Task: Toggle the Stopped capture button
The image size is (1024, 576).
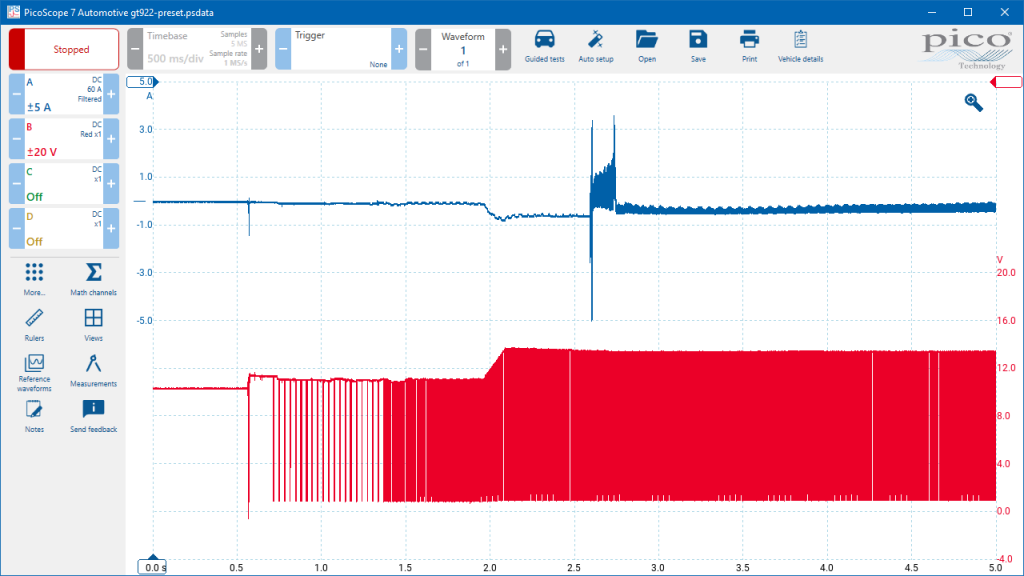Action: [x=64, y=49]
